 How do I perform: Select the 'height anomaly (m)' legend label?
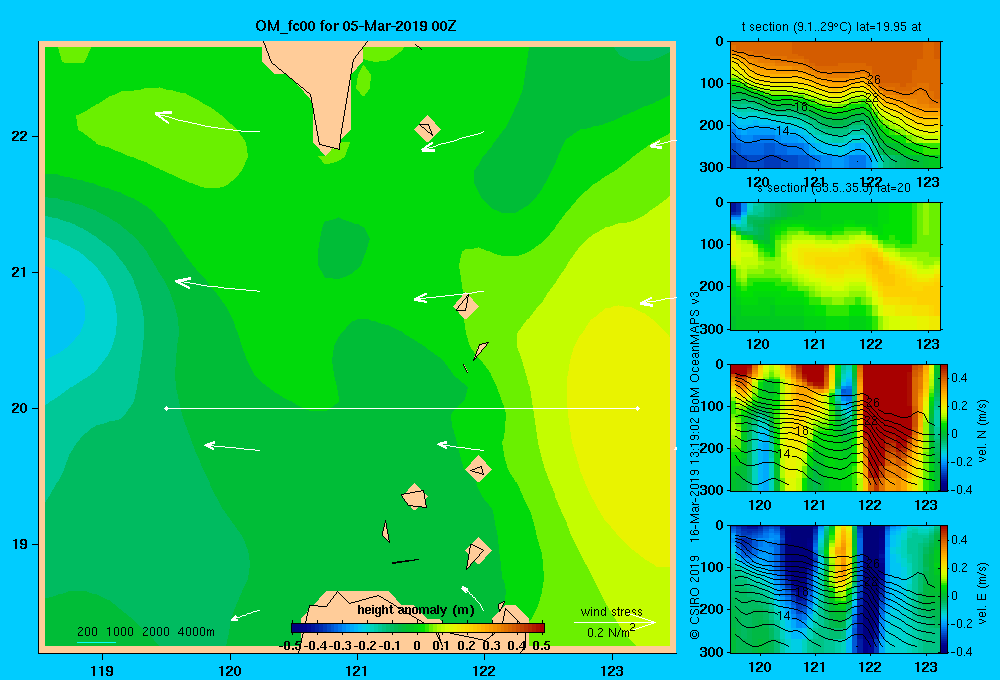[416, 610]
